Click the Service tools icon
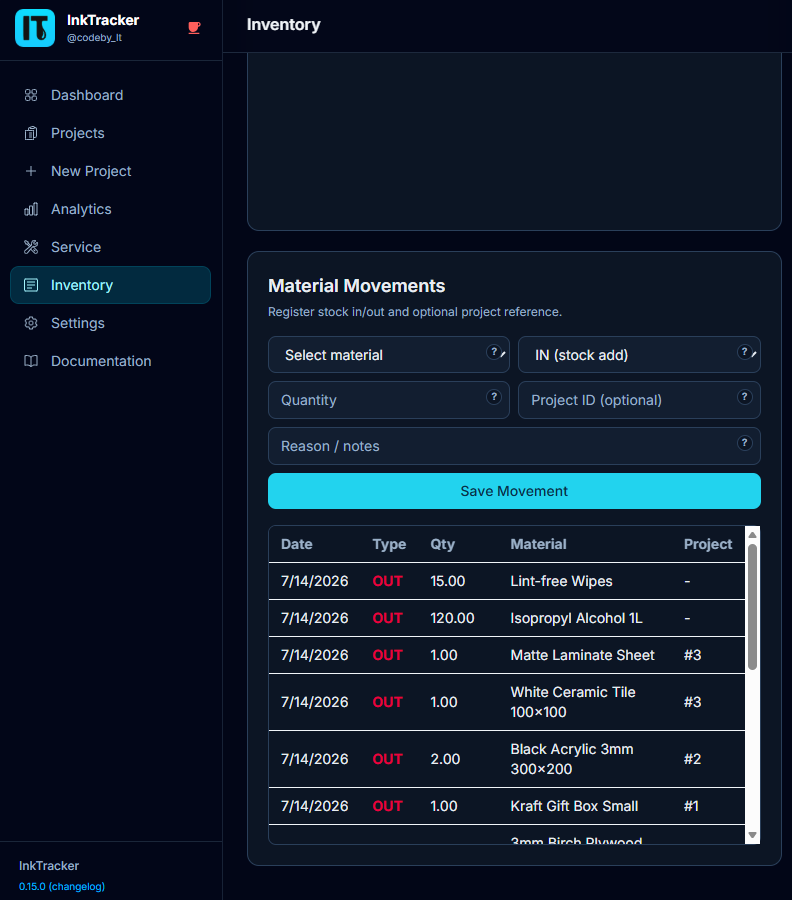The height and width of the screenshot is (900, 792). click(31, 247)
